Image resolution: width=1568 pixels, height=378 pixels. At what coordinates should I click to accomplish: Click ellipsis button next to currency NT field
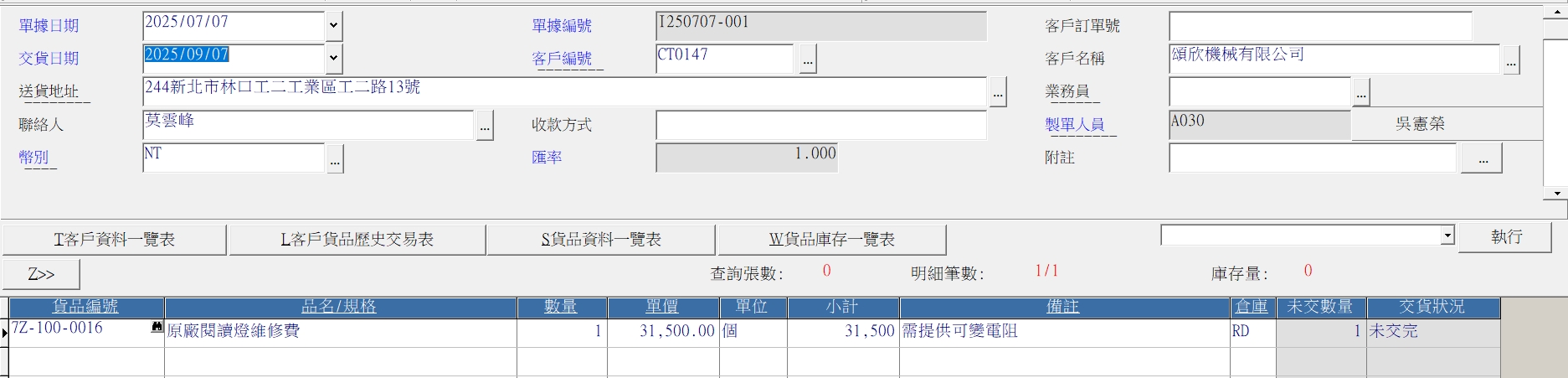coord(335,158)
